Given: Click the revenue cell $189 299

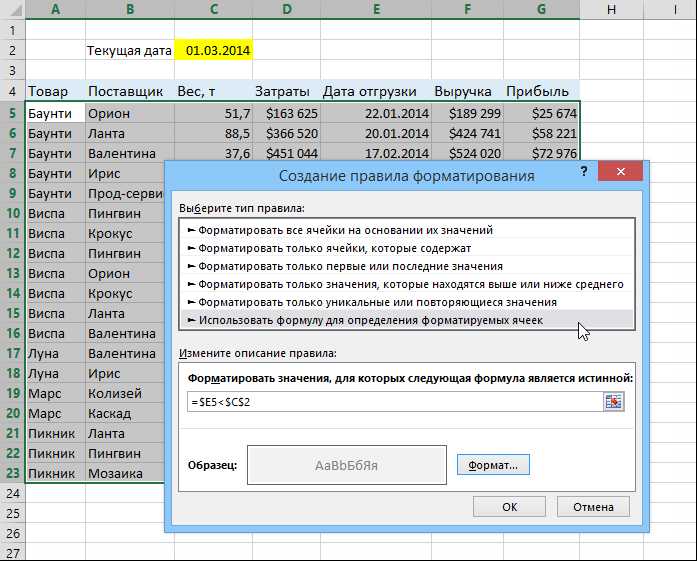Looking at the screenshot, I should point(467,113).
